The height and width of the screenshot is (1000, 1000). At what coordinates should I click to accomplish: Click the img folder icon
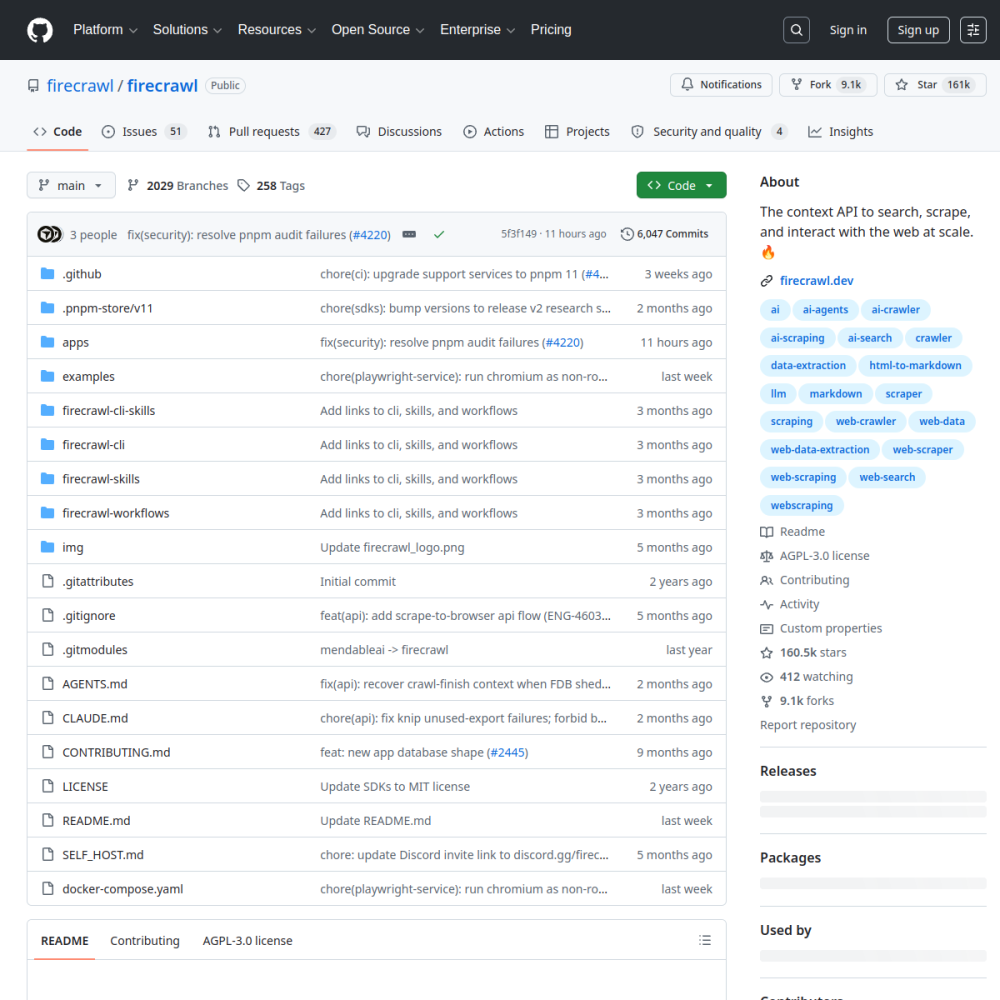point(47,547)
